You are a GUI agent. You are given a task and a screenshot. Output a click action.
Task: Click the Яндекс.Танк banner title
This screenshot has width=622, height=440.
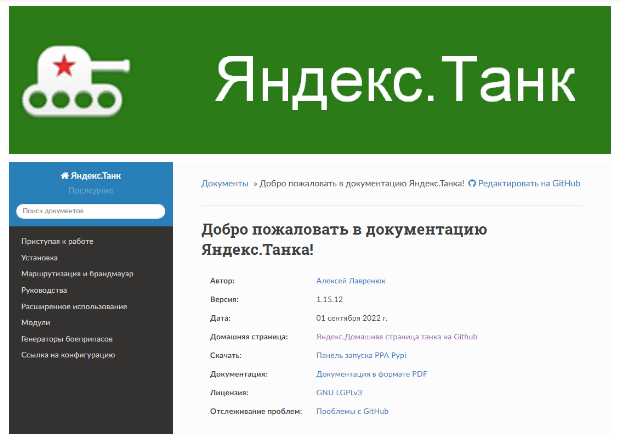395,81
